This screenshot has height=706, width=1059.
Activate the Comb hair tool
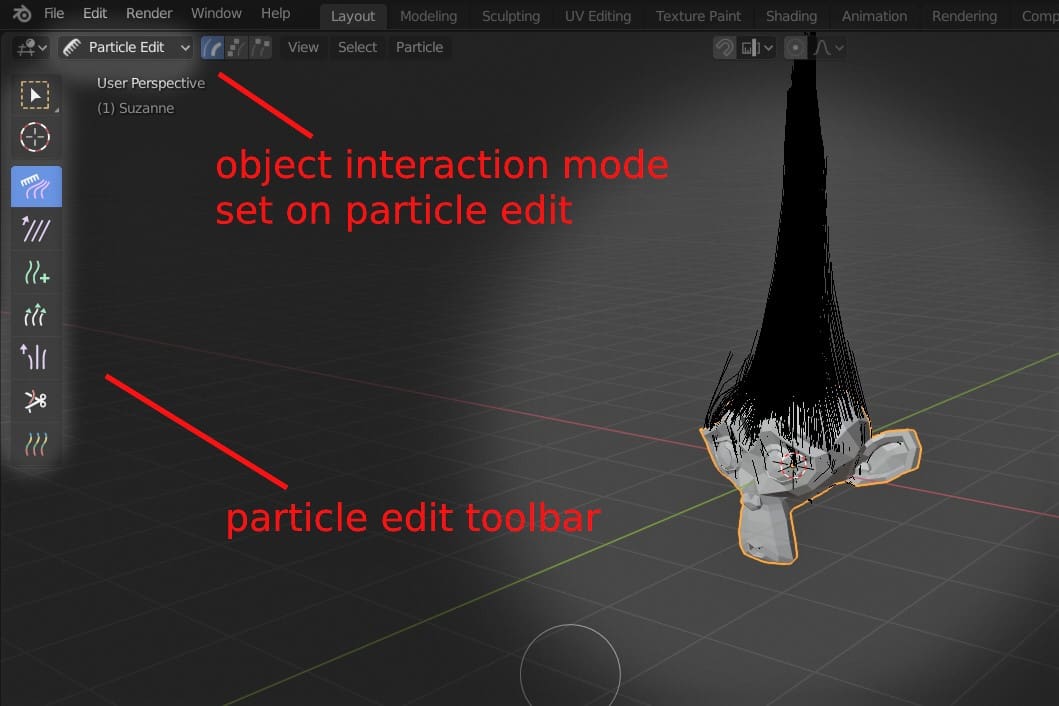point(36,186)
